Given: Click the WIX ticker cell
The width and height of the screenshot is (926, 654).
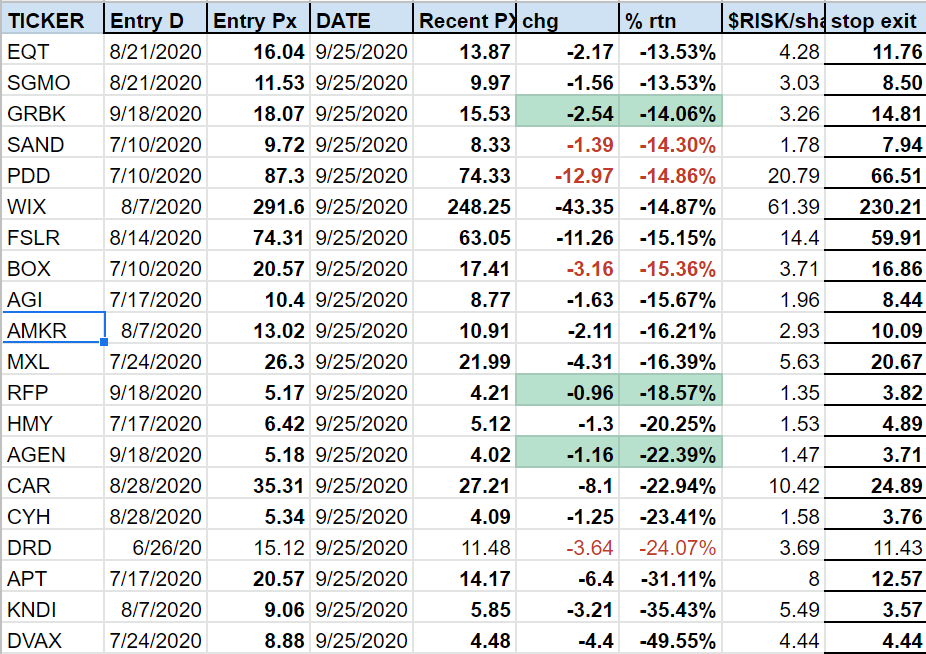Looking at the screenshot, I should pyautogui.click(x=53, y=206).
